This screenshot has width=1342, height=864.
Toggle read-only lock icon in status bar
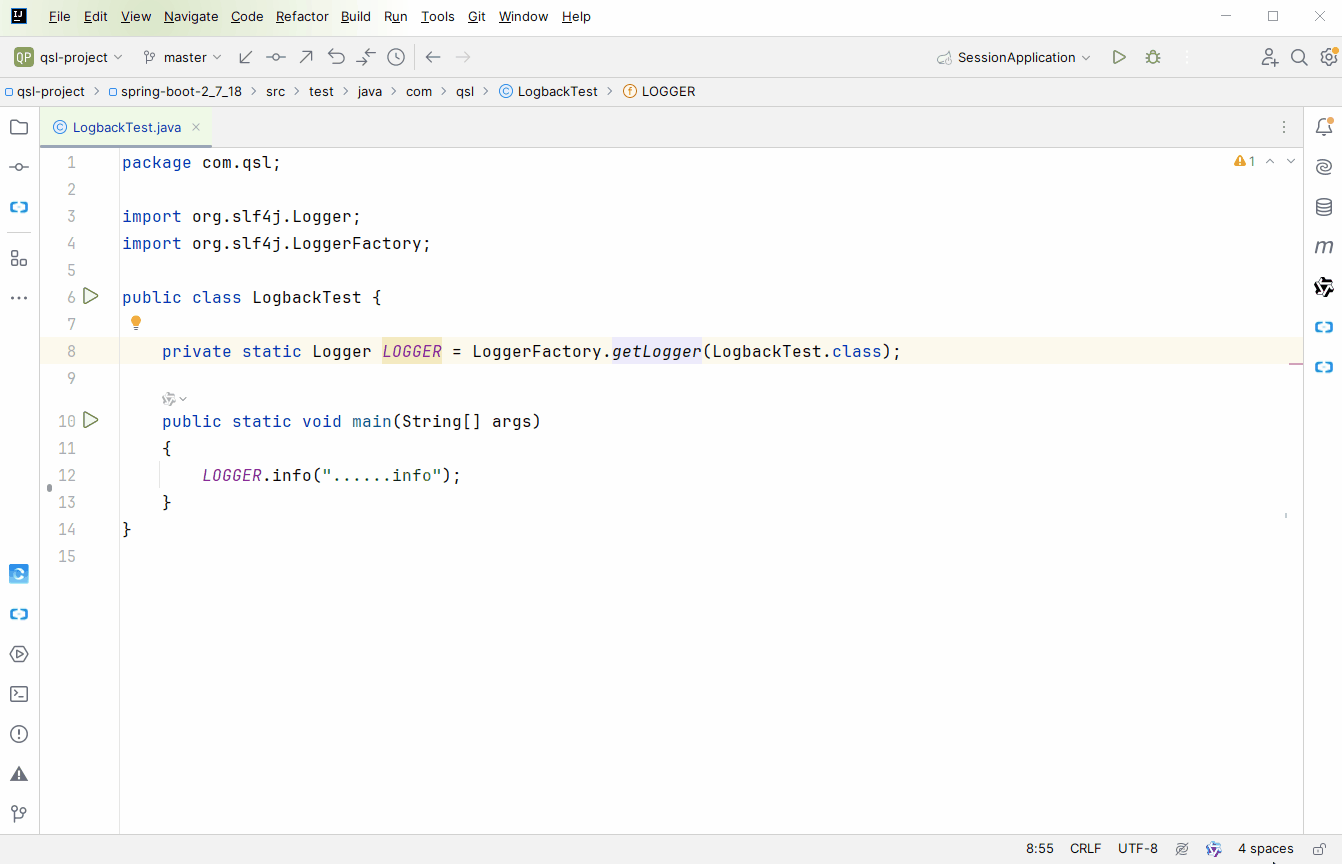tap(1320, 849)
